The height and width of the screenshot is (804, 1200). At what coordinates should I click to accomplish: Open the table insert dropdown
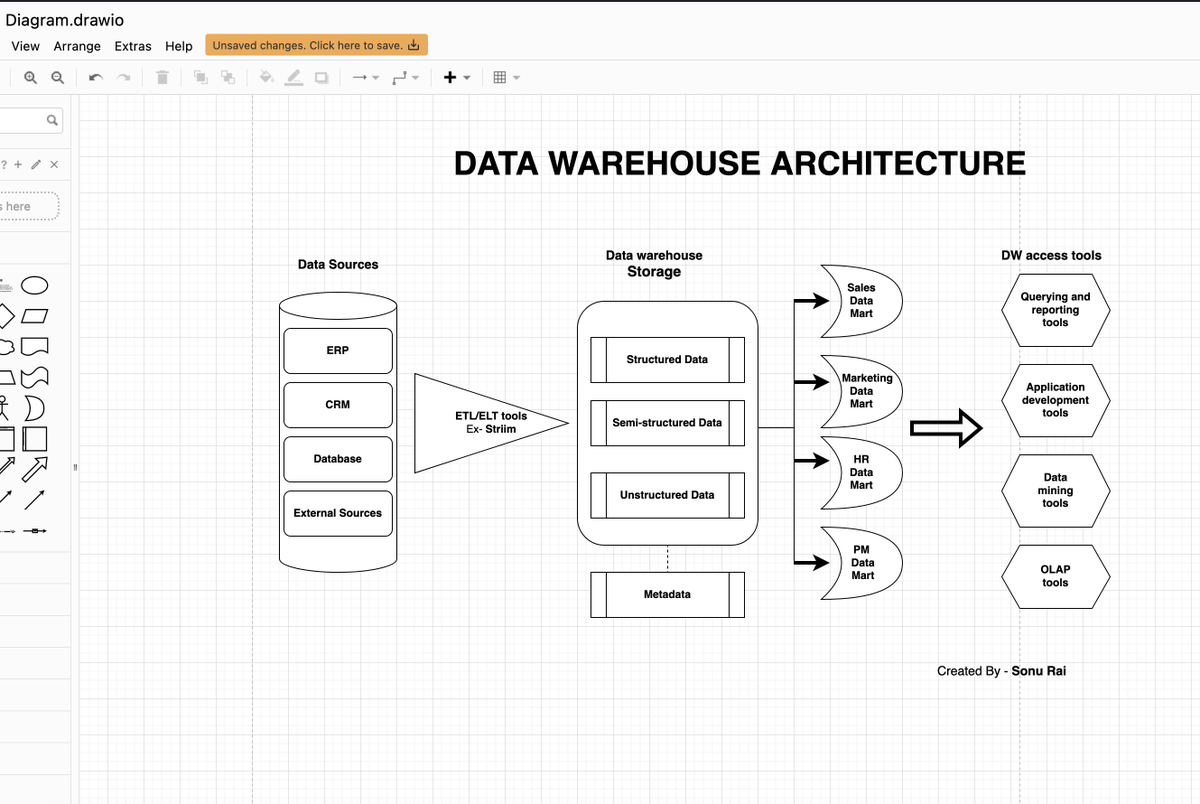(x=506, y=77)
